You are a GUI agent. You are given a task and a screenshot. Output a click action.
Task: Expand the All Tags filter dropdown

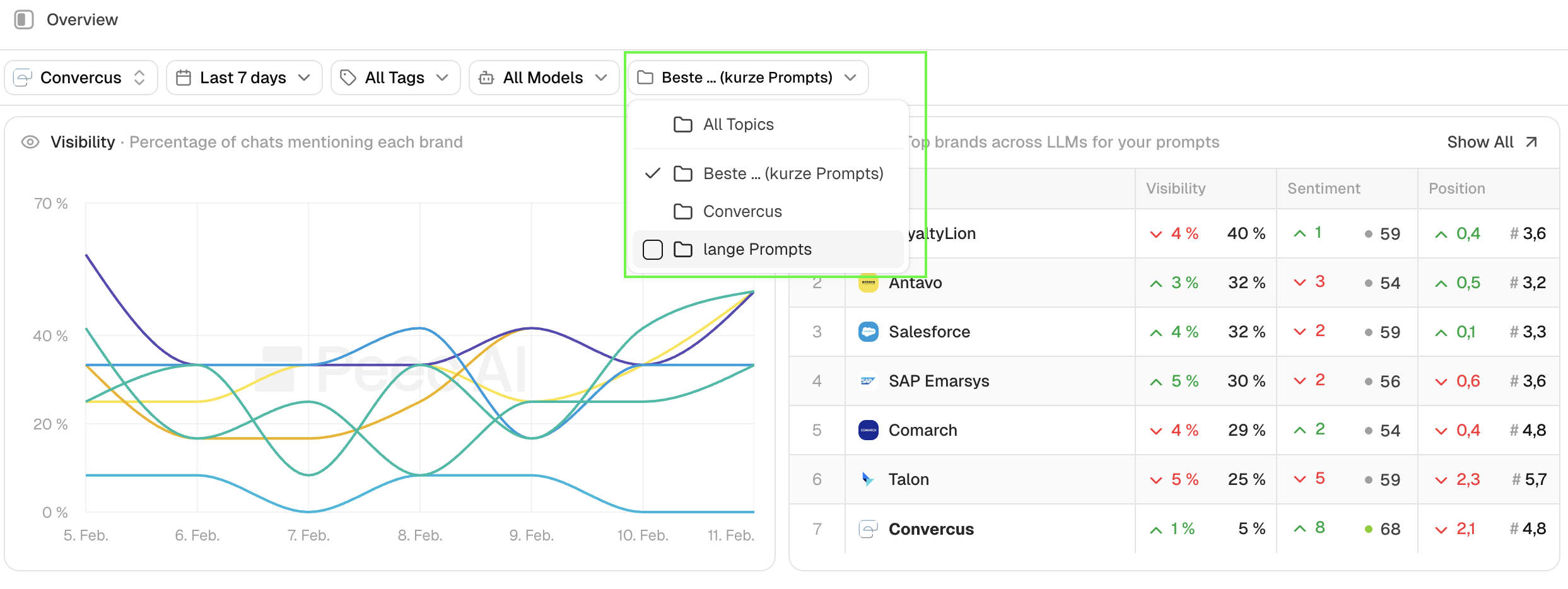(395, 78)
